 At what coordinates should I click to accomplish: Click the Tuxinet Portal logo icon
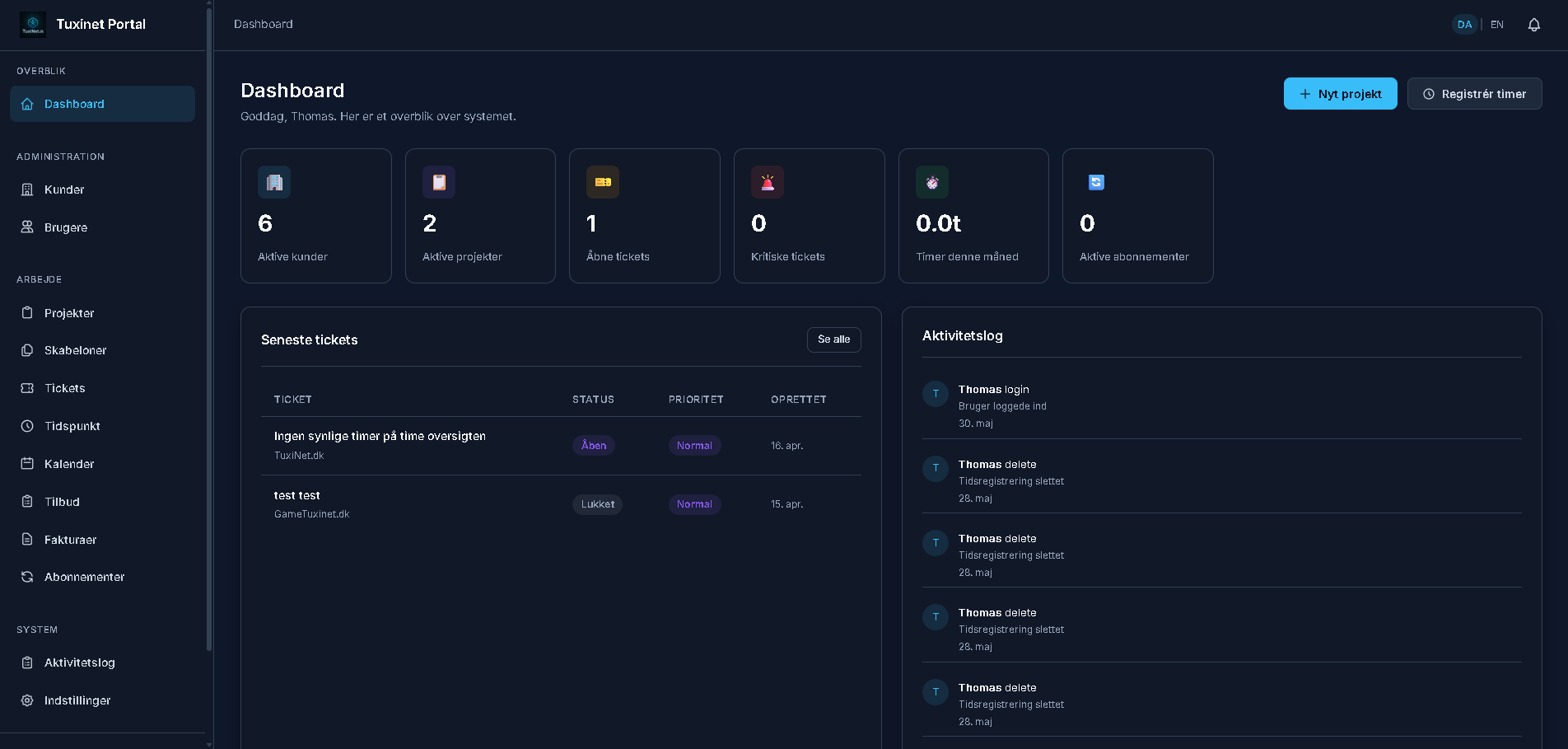(33, 25)
